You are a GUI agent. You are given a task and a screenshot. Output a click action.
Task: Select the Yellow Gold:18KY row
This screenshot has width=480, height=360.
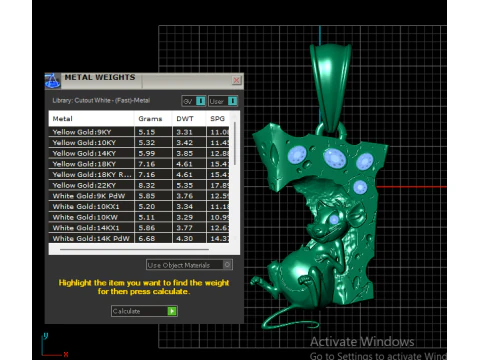click(x=139, y=164)
